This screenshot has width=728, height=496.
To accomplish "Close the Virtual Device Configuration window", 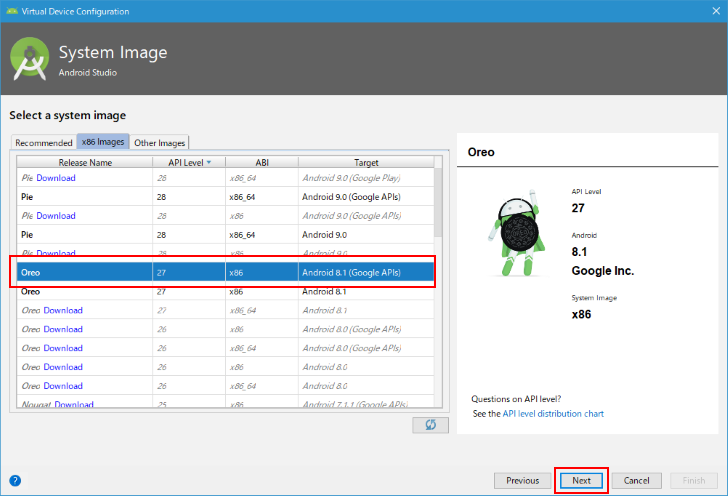I will [716, 11].
